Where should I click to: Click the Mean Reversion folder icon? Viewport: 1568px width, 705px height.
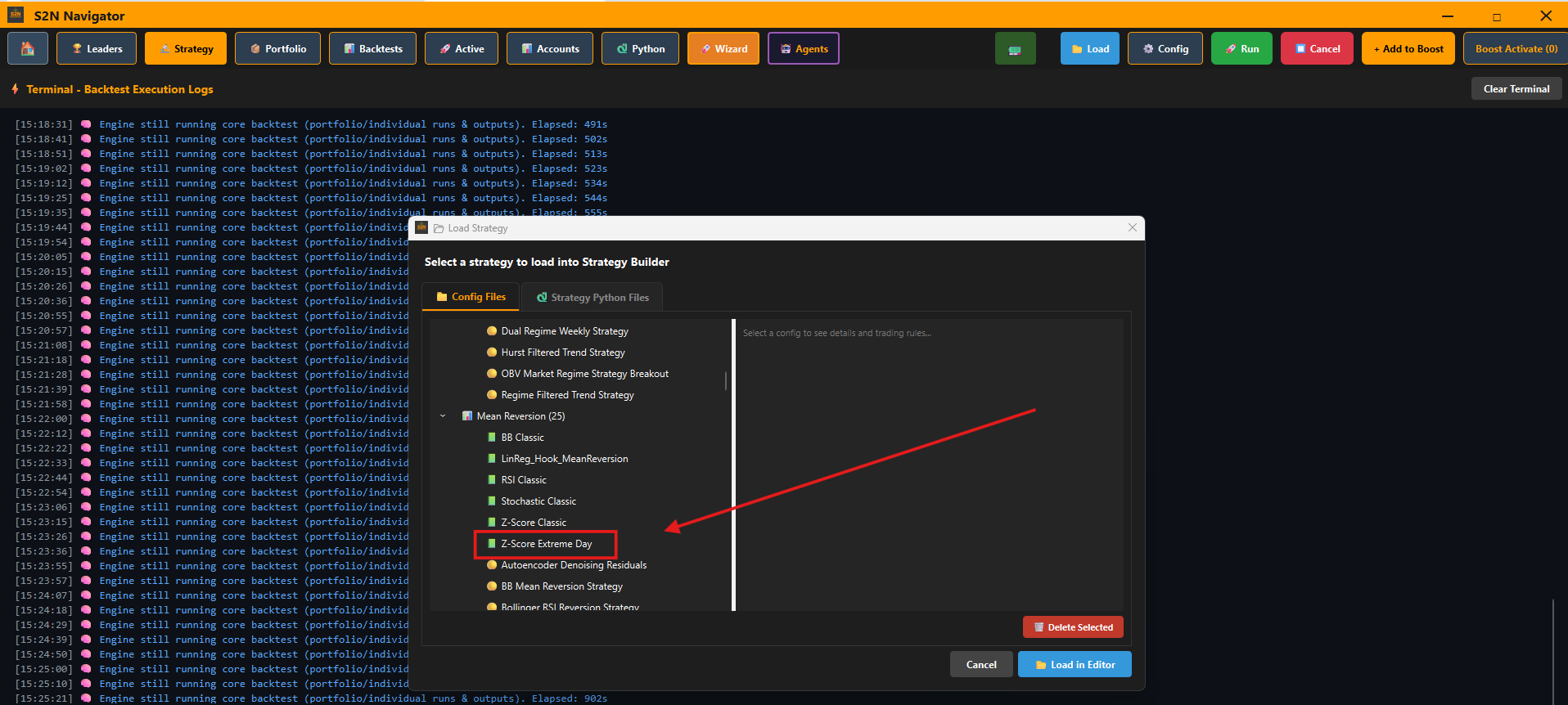tap(467, 416)
